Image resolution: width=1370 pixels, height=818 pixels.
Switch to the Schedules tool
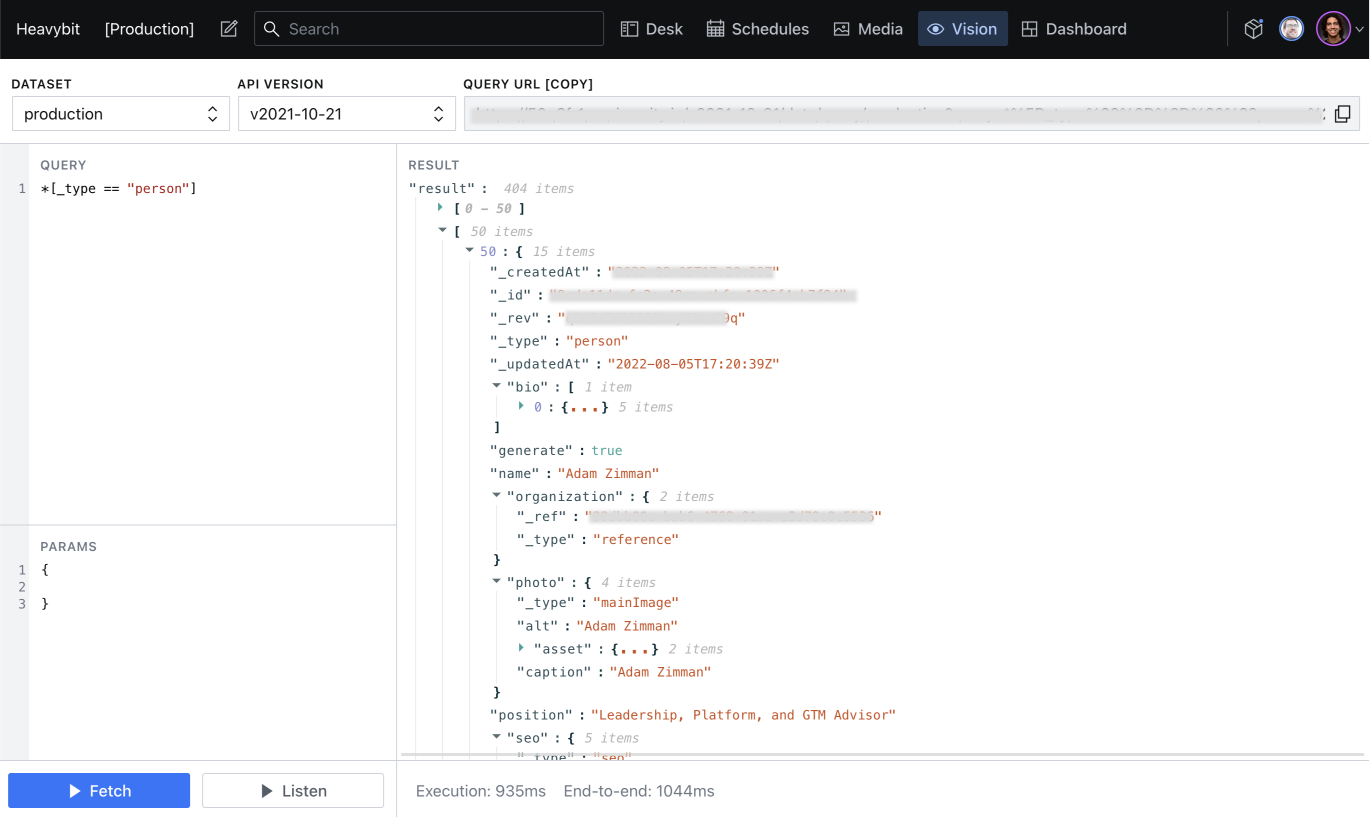(x=758, y=29)
